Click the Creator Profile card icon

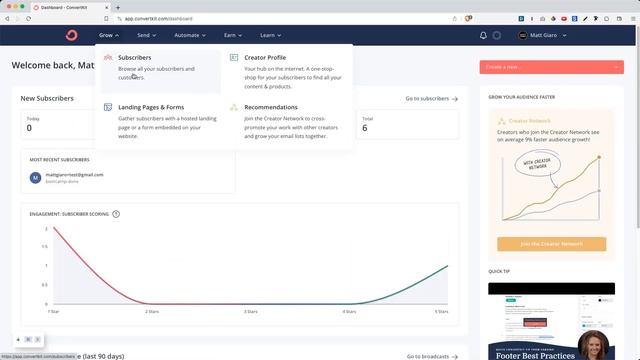pyautogui.click(x=234, y=58)
